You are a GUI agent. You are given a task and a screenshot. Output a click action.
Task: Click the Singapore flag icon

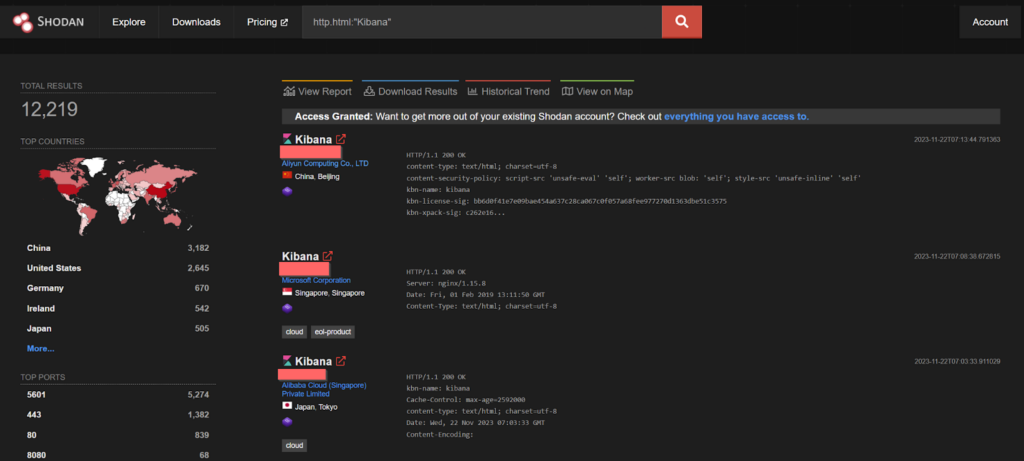(x=287, y=293)
